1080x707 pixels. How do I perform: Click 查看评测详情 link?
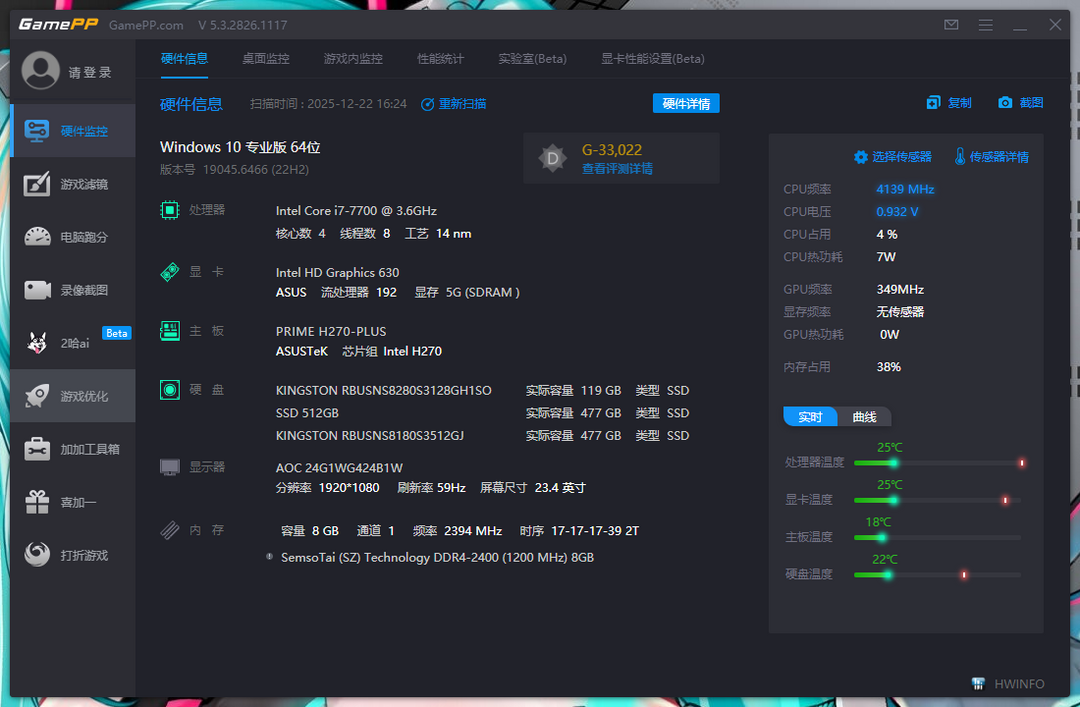click(617, 169)
